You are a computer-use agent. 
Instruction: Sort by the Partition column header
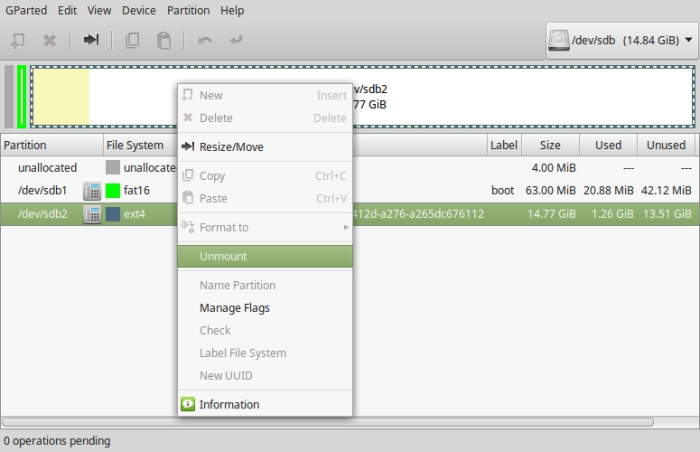(x=52, y=145)
